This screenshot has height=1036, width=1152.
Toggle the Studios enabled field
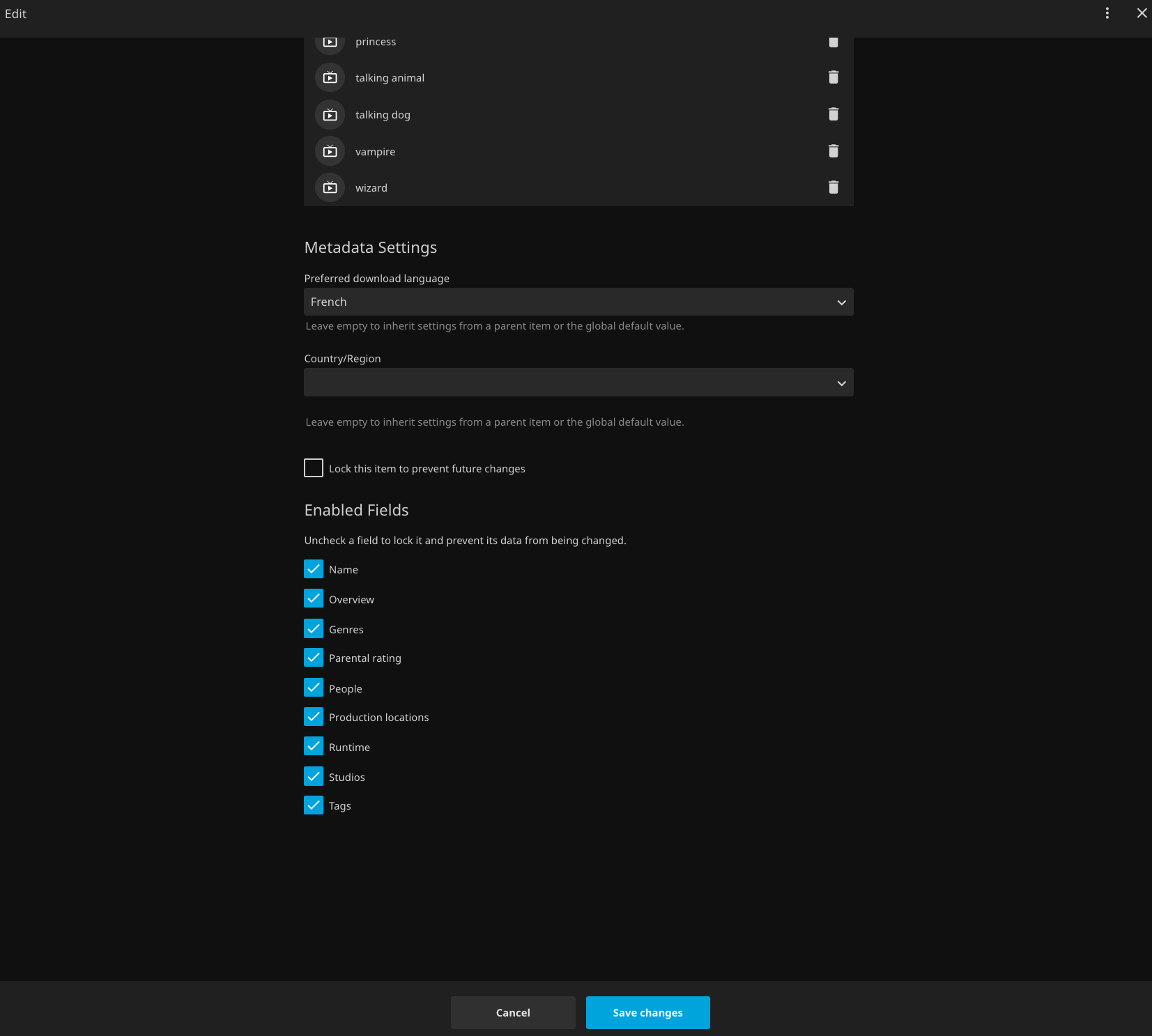[x=314, y=776]
